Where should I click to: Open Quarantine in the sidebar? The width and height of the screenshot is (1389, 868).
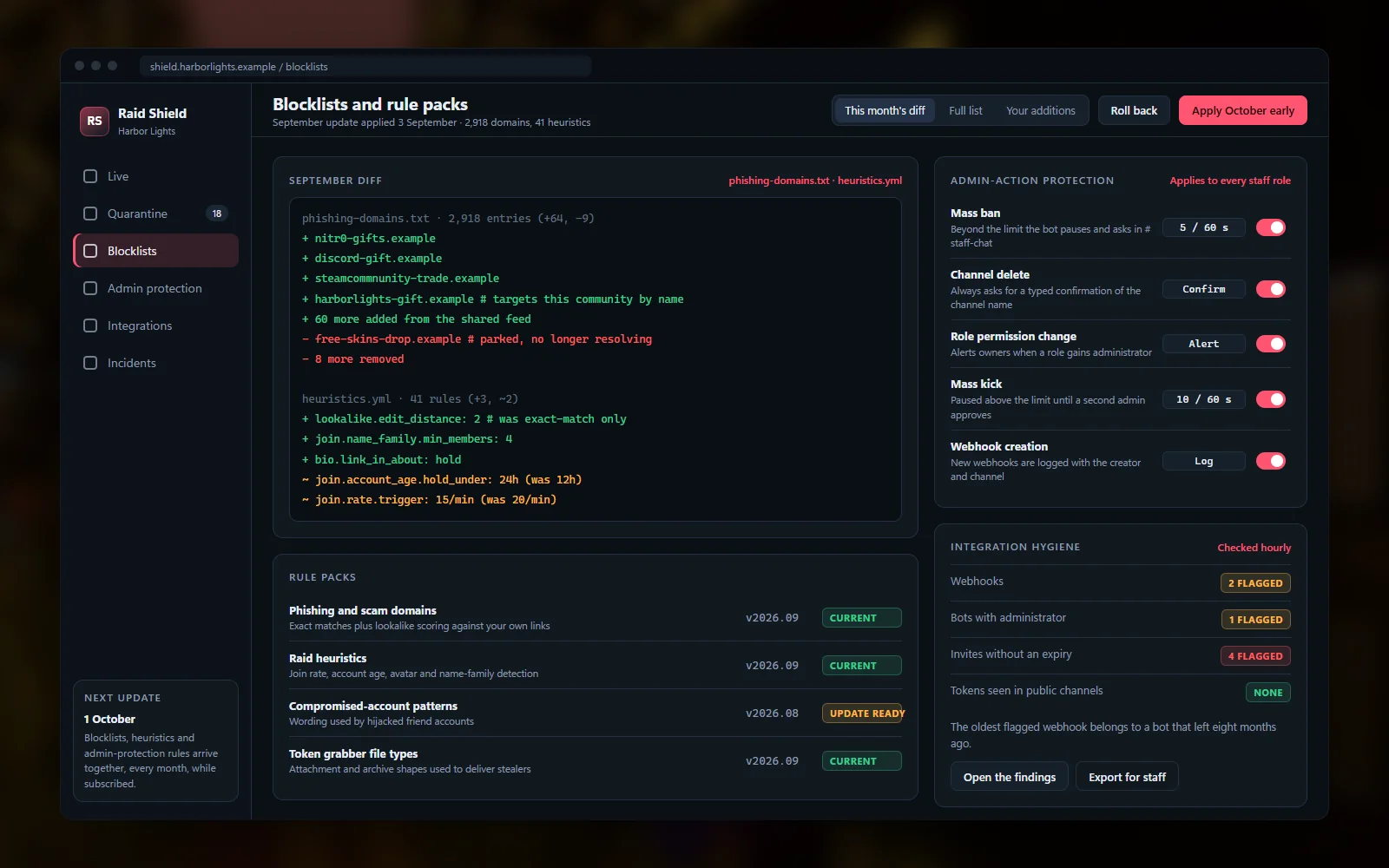(x=156, y=214)
